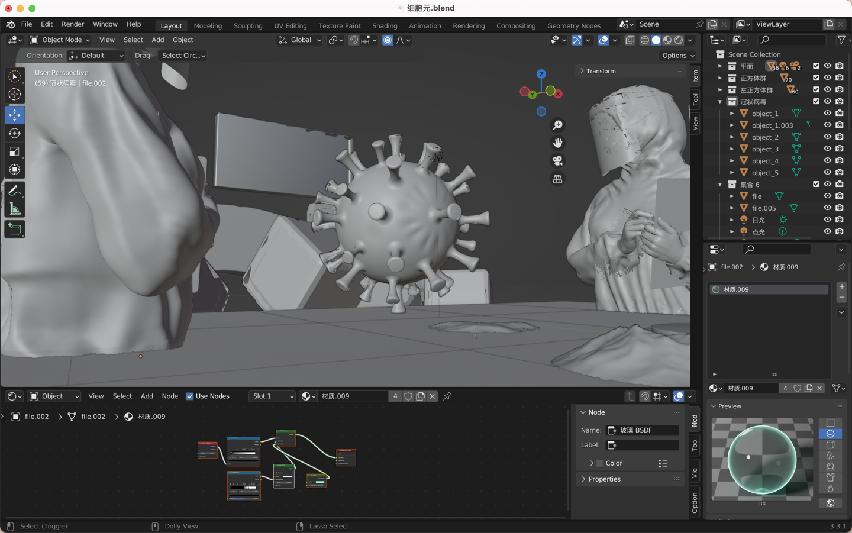Open the node editor Node menu

[x=170, y=397]
